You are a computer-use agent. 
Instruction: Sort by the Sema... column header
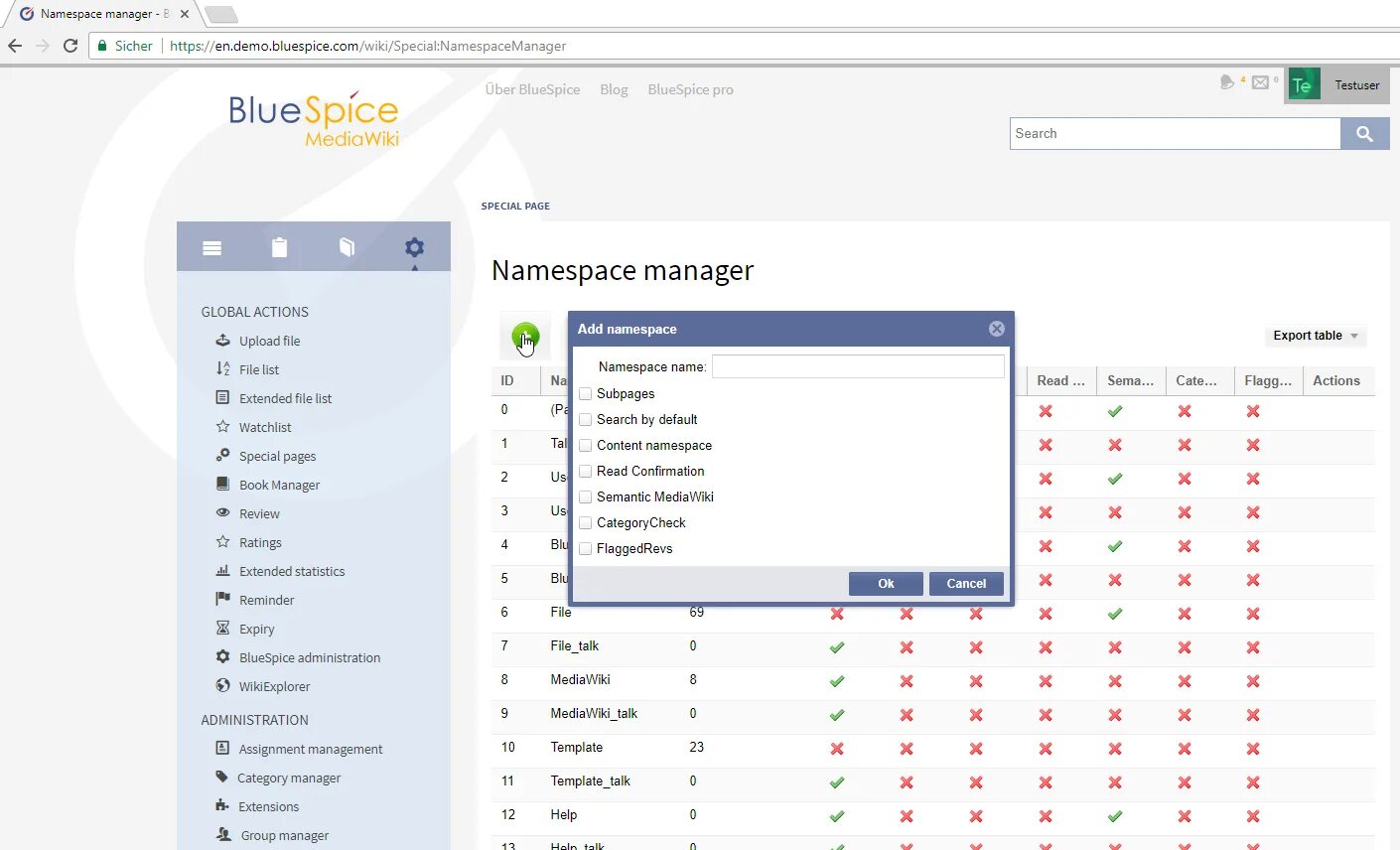pyautogui.click(x=1131, y=381)
